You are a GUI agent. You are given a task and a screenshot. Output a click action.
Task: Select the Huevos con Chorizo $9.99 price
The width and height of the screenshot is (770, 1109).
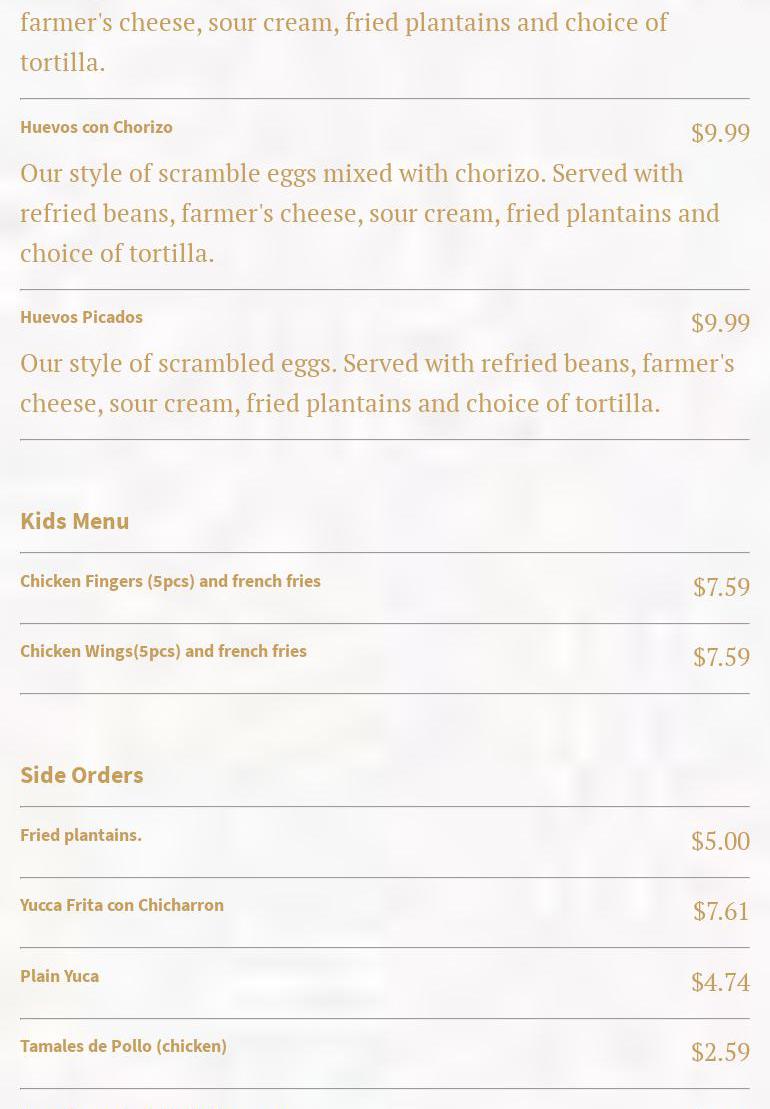point(720,133)
